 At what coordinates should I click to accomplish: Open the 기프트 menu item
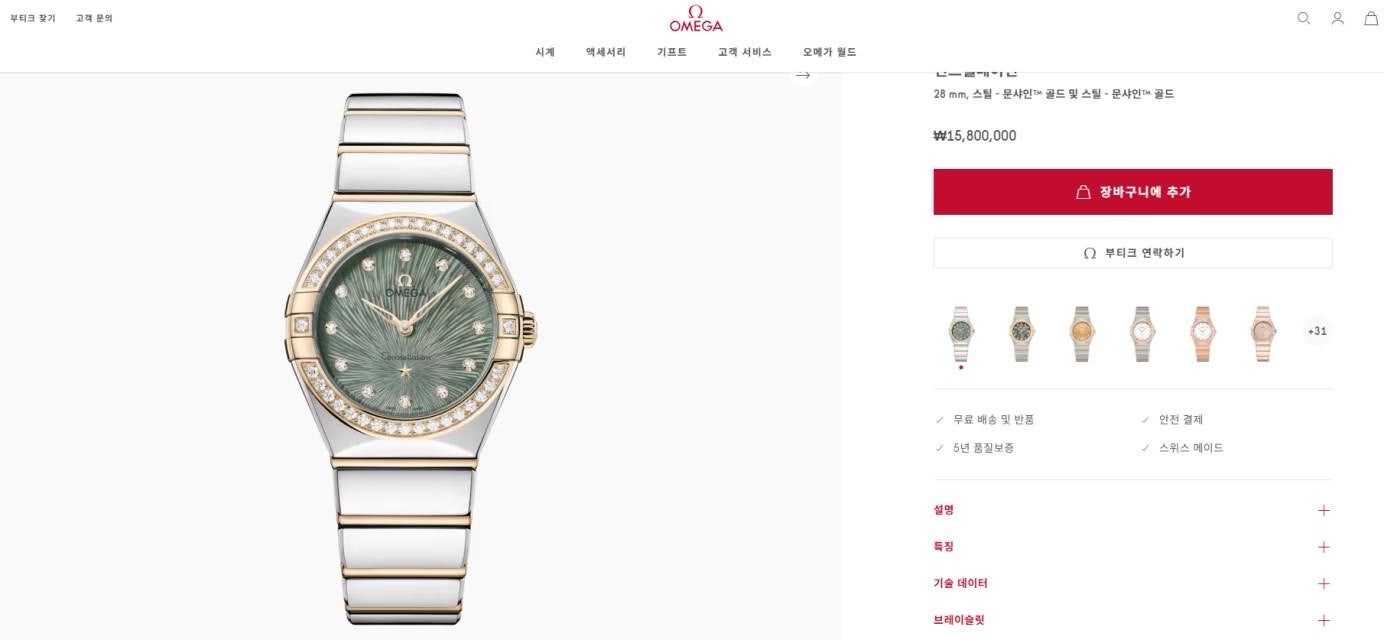672,52
